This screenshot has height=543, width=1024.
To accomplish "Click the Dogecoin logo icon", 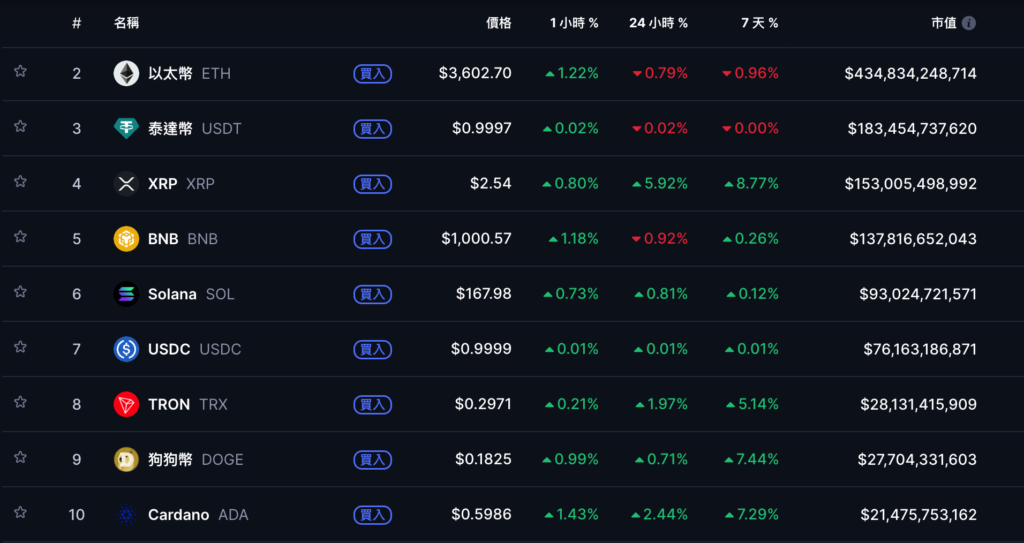I will click(126, 459).
